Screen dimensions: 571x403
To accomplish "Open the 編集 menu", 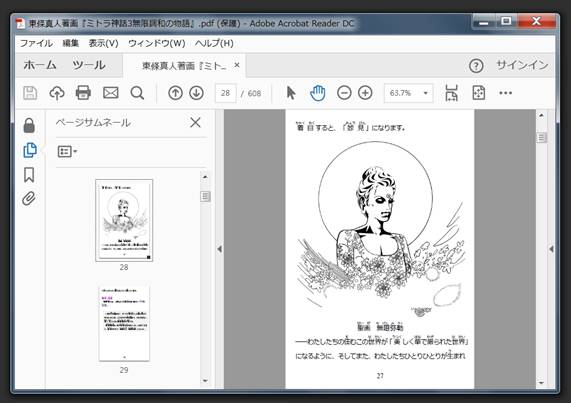I will (x=71, y=43).
